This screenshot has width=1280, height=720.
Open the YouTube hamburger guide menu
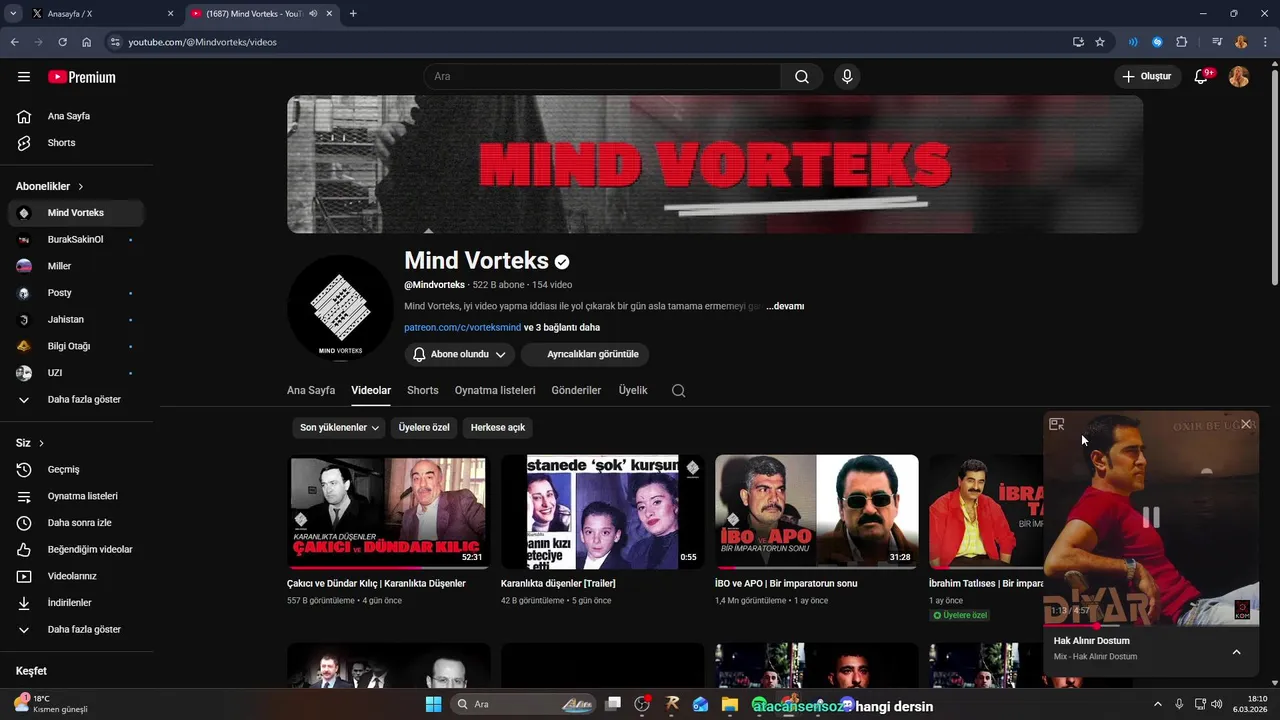pos(24,77)
